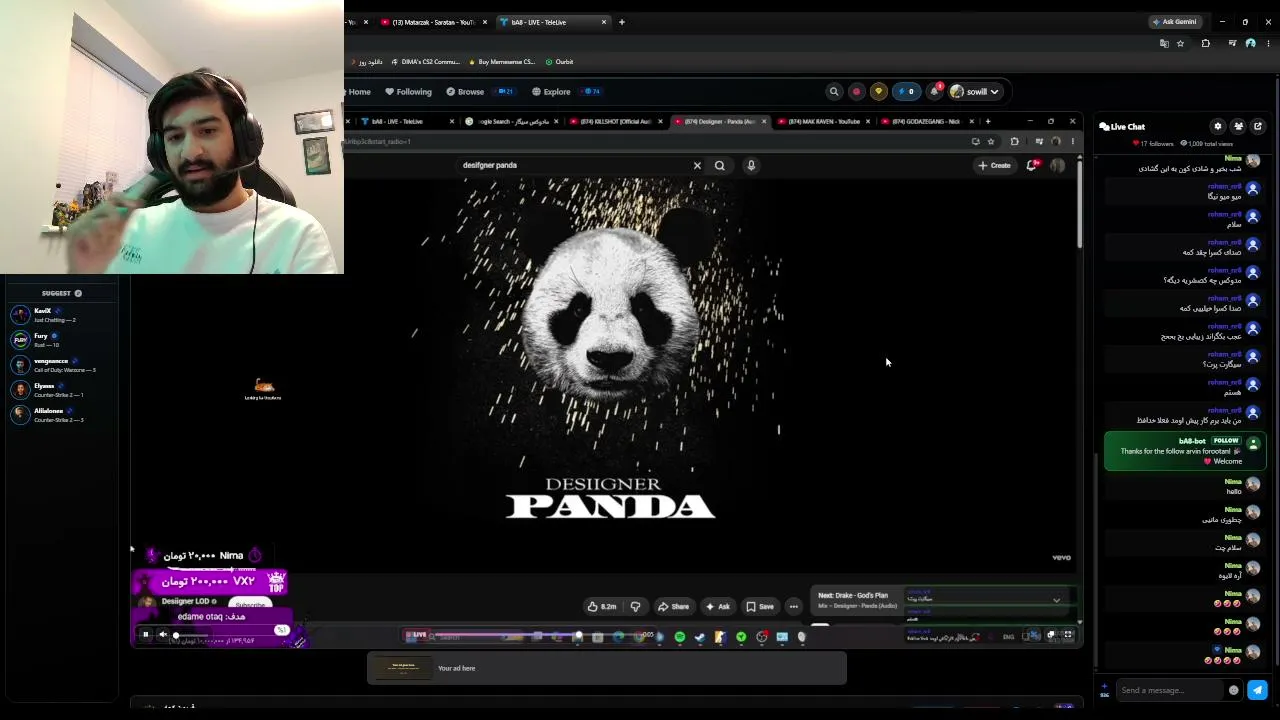The image size is (1280, 720).
Task: Open the stream viewers count badge next to Browse
Action: coord(506,92)
